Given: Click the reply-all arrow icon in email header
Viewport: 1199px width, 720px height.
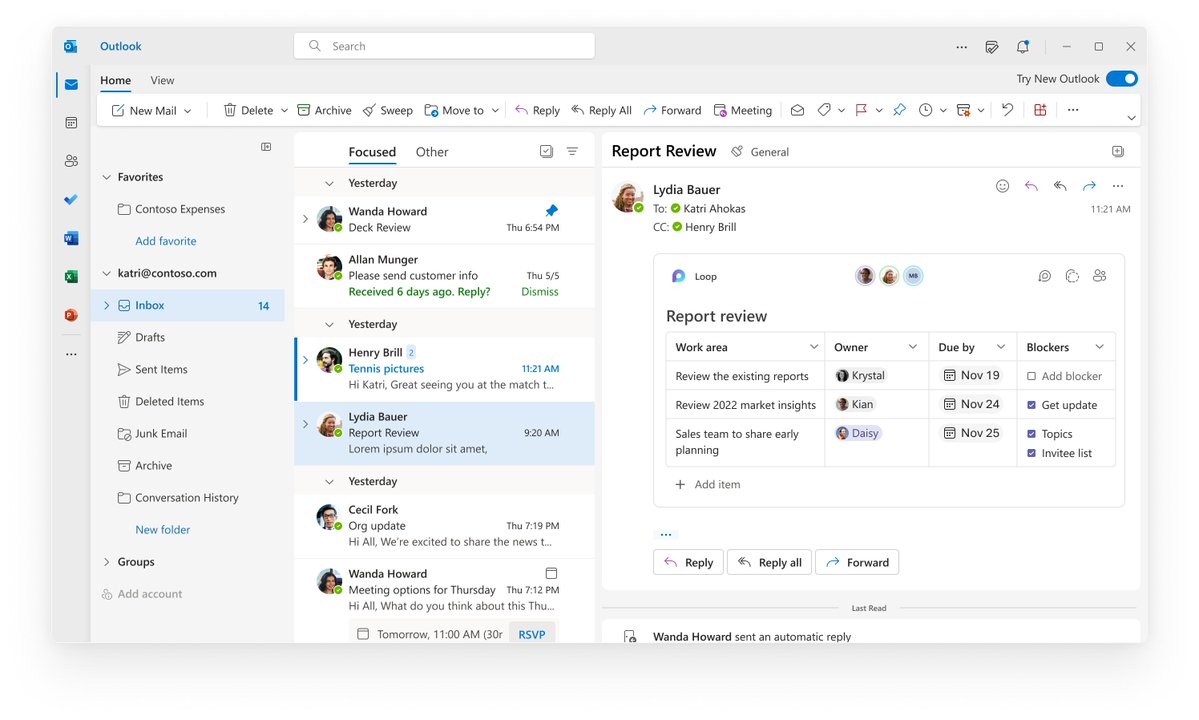Looking at the screenshot, I should [1060, 186].
